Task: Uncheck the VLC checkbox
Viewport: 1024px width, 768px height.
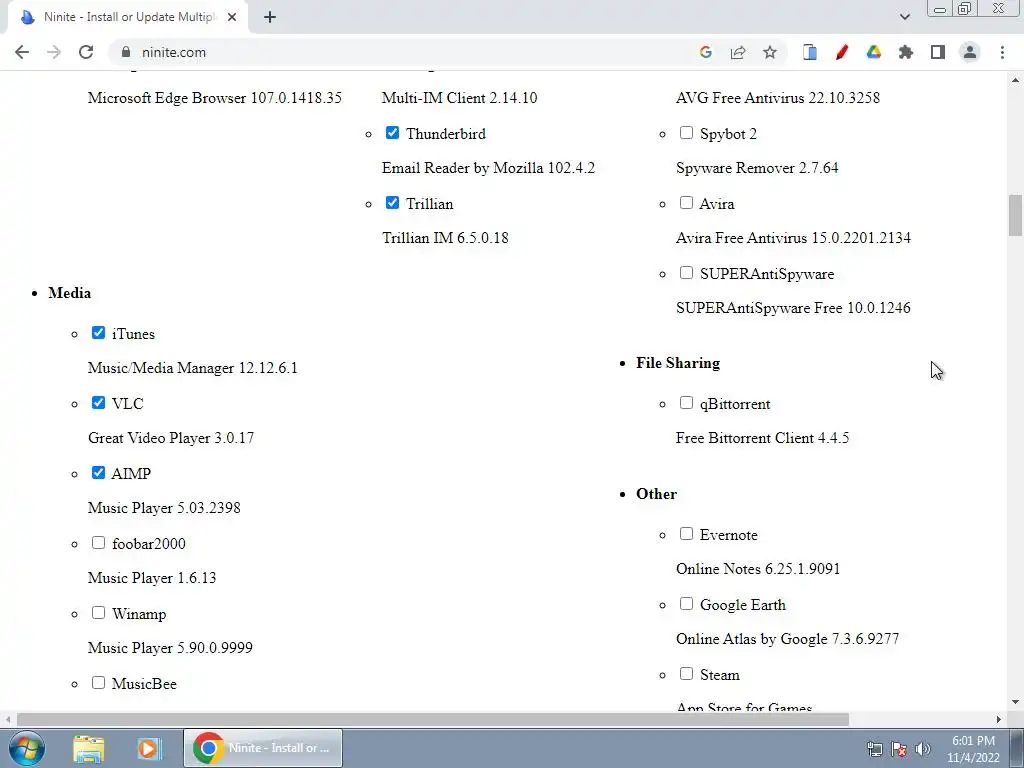Action: 99,402
